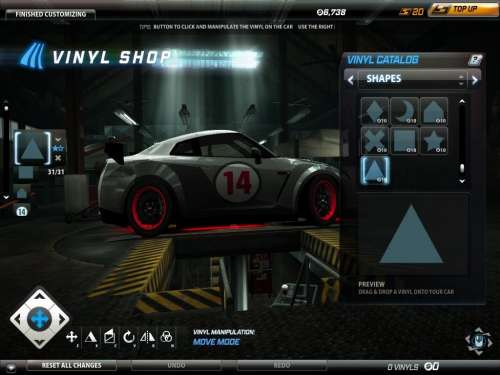Viewport: 500px width, 375px height.
Task: Click the star icon beside the triangle layer
Action: pyautogui.click(x=58, y=149)
